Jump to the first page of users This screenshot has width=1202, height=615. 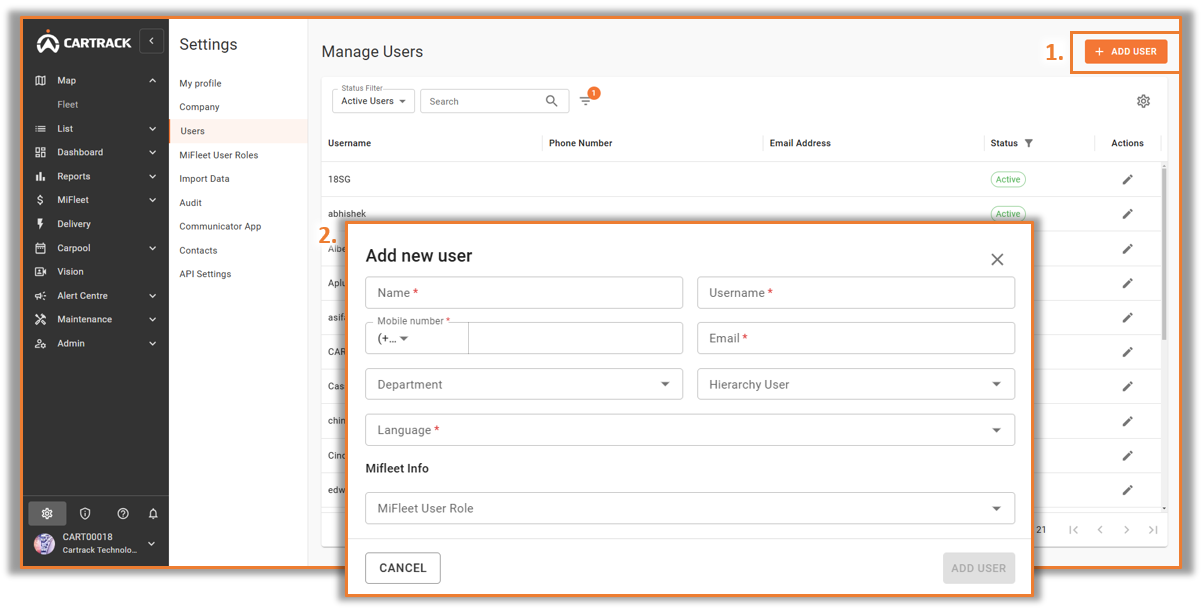coord(1074,530)
